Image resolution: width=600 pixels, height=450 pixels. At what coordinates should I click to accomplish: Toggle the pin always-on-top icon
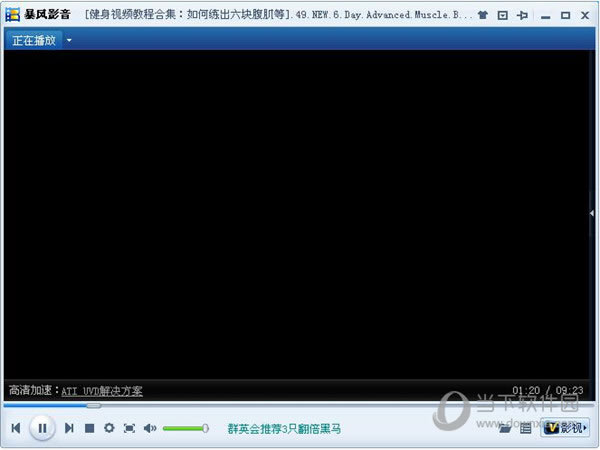pos(521,16)
